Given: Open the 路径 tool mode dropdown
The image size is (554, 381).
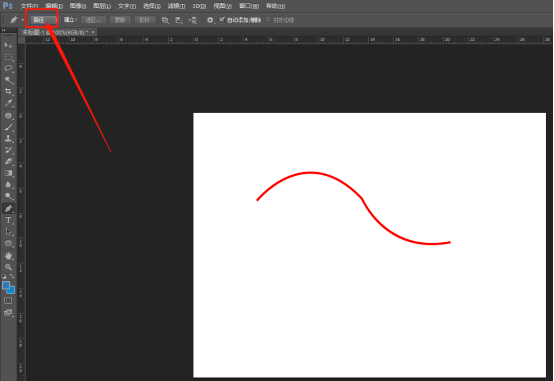Looking at the screenshot, I should pyautogui.click(x=44, y=20).
